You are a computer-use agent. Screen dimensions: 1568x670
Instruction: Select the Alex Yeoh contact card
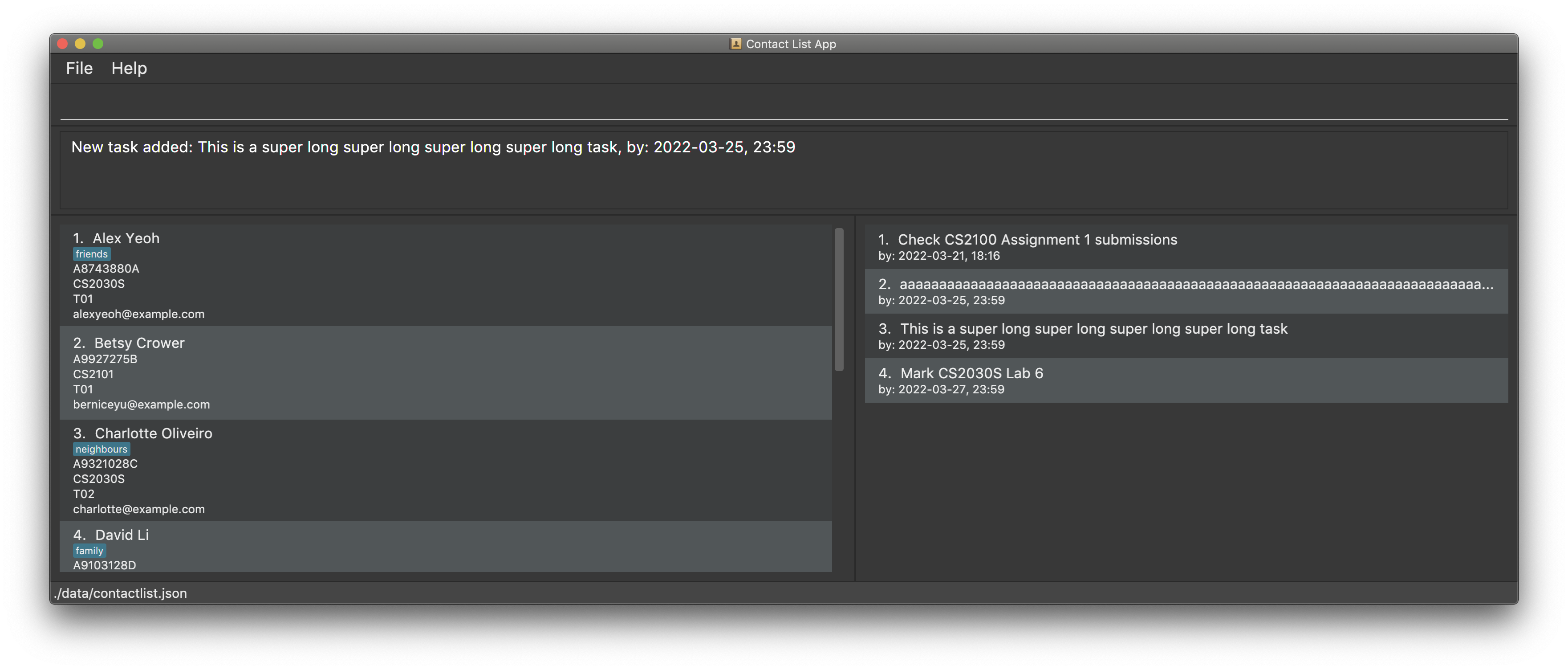(445, 275)
